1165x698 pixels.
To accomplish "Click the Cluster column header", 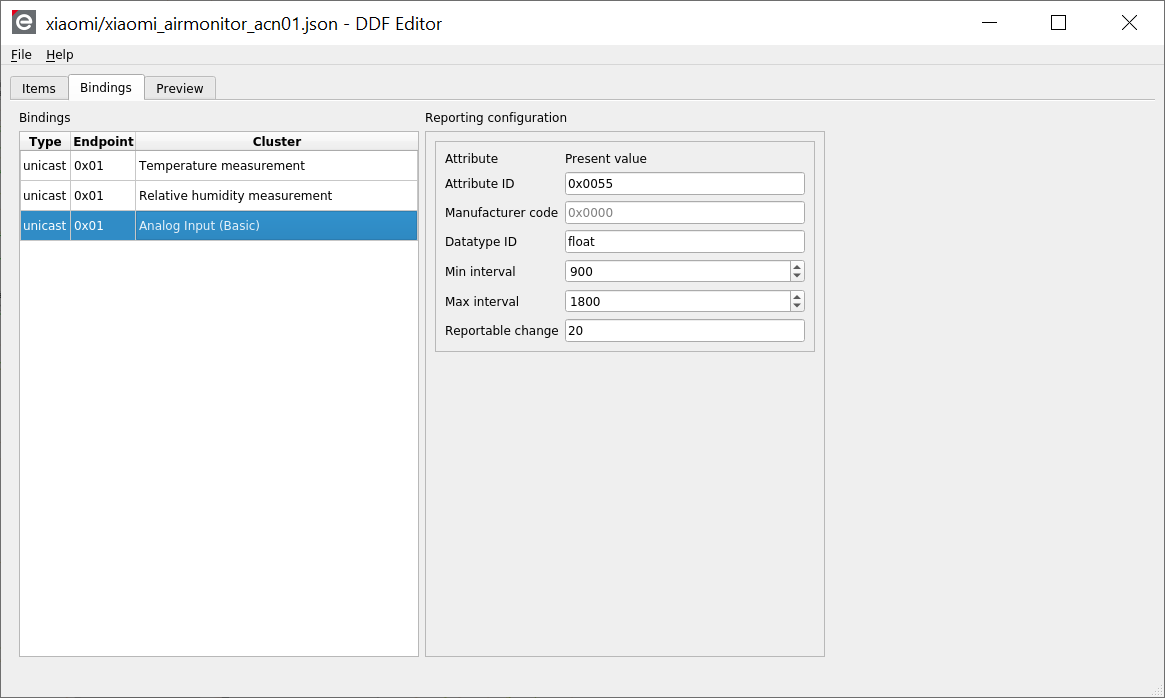I will (277, 142).
